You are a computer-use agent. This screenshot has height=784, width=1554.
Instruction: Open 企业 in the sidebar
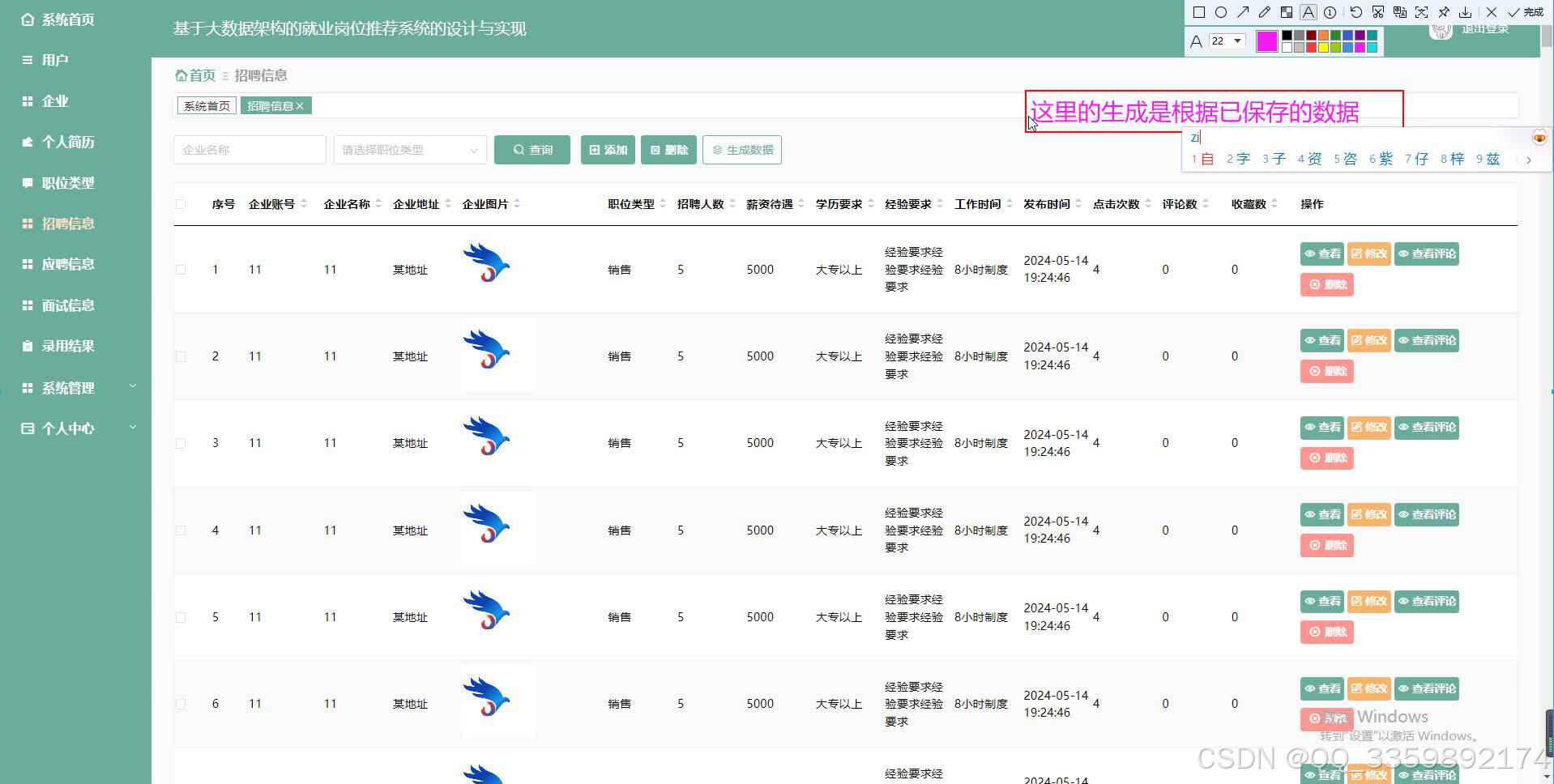pos(45,101)
